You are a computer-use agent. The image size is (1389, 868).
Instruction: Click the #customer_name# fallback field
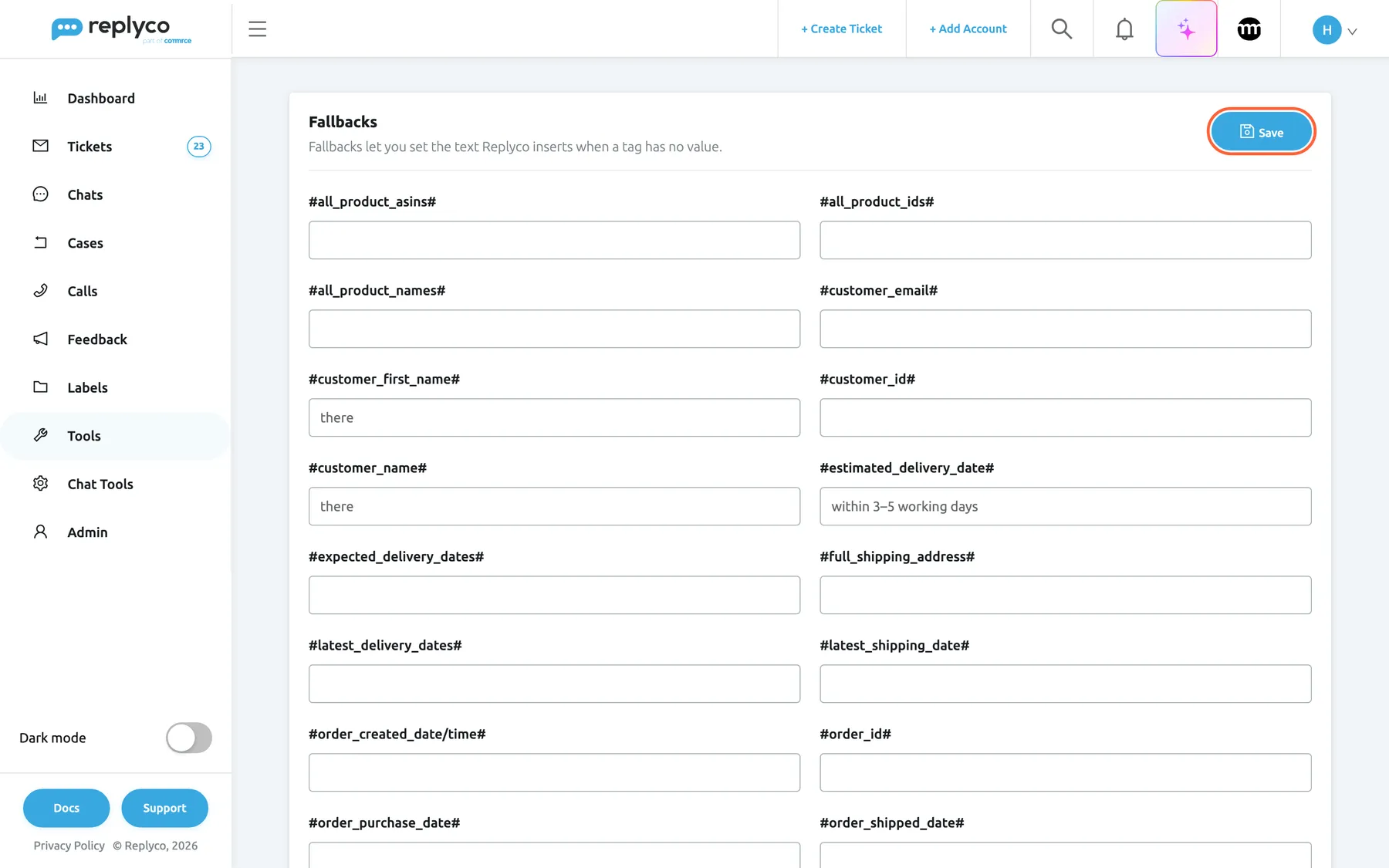554,506
